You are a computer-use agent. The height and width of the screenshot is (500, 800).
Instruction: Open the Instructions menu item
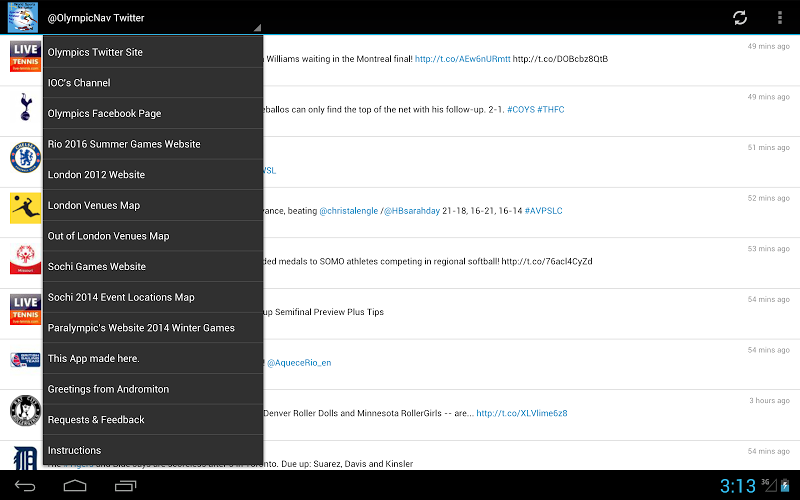coord(153,450)
